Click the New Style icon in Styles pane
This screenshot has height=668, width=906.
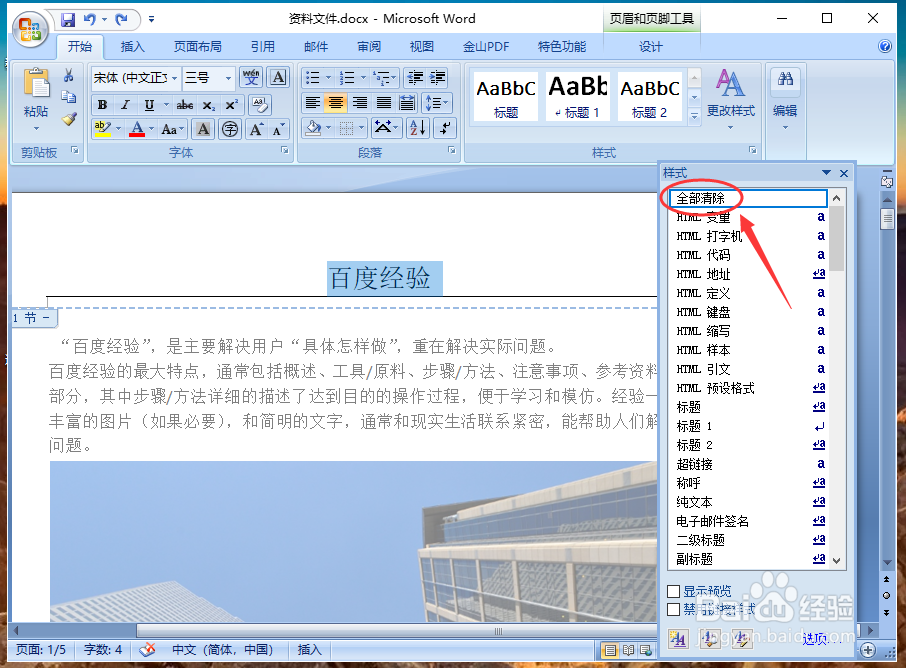point(678,638)
